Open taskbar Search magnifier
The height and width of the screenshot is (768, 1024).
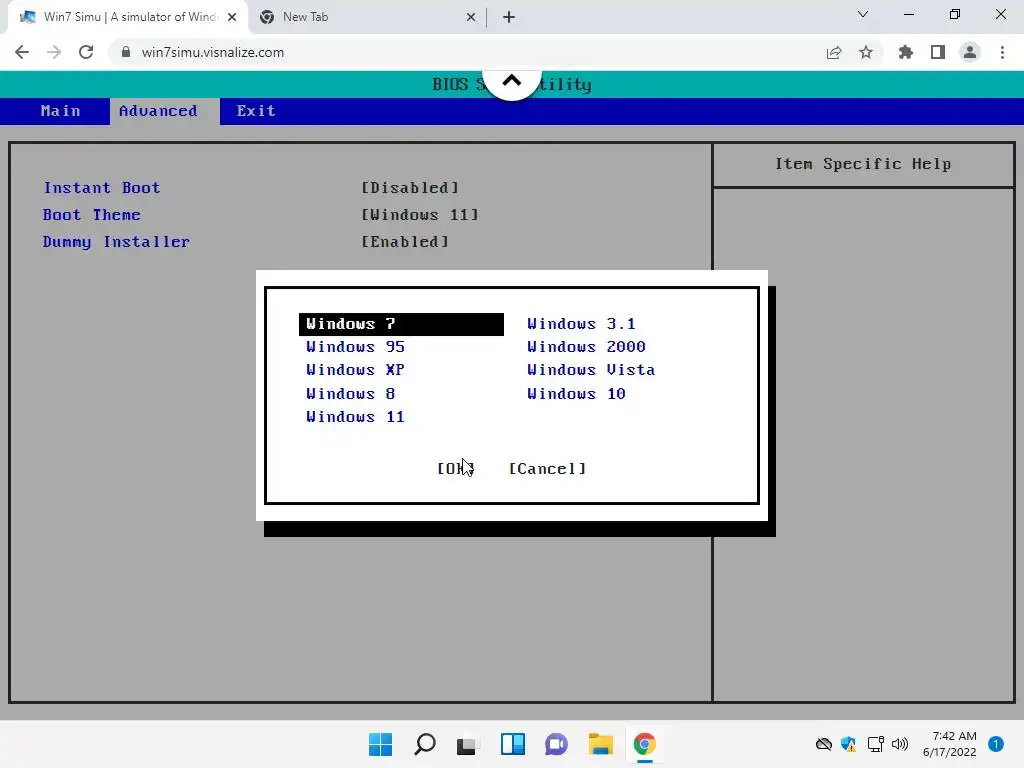point(425,744)
